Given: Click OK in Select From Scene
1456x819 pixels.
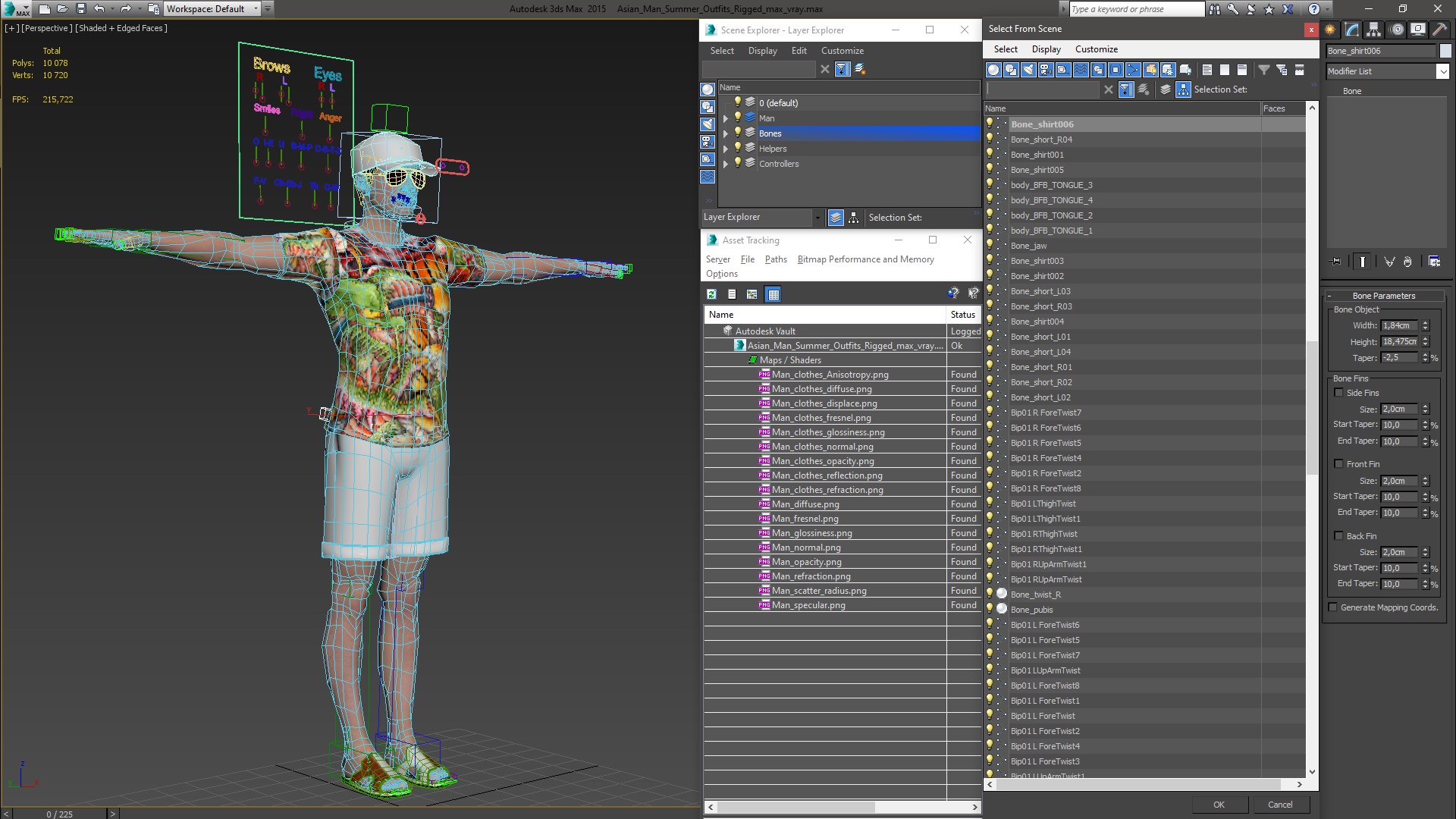Looking at the screenshot, I should (1219, 805).
